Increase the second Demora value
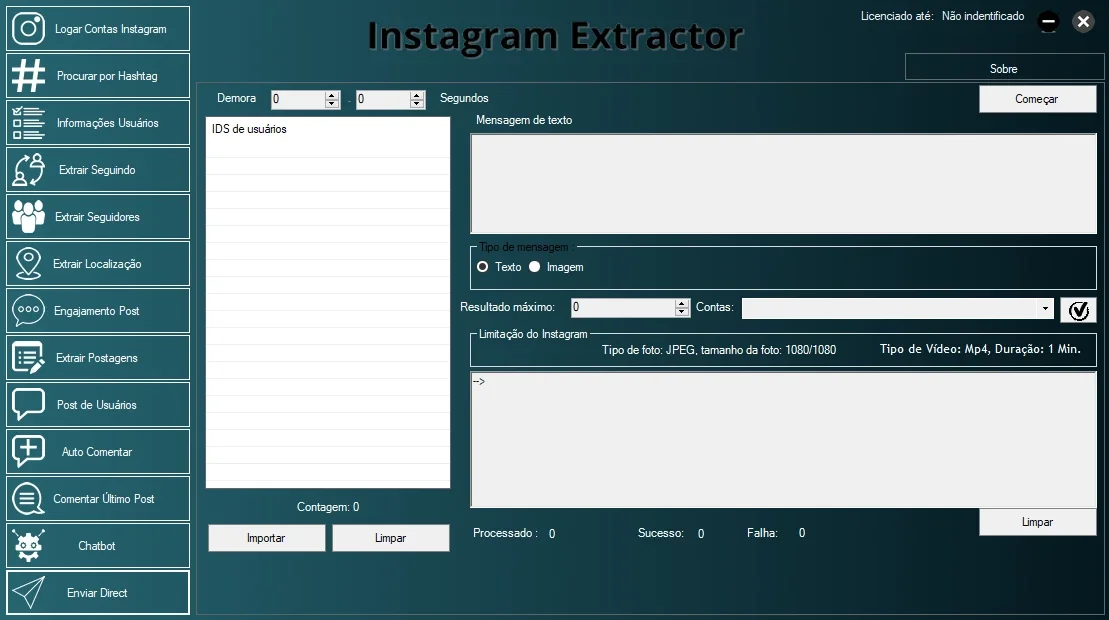 click(417, 95)
